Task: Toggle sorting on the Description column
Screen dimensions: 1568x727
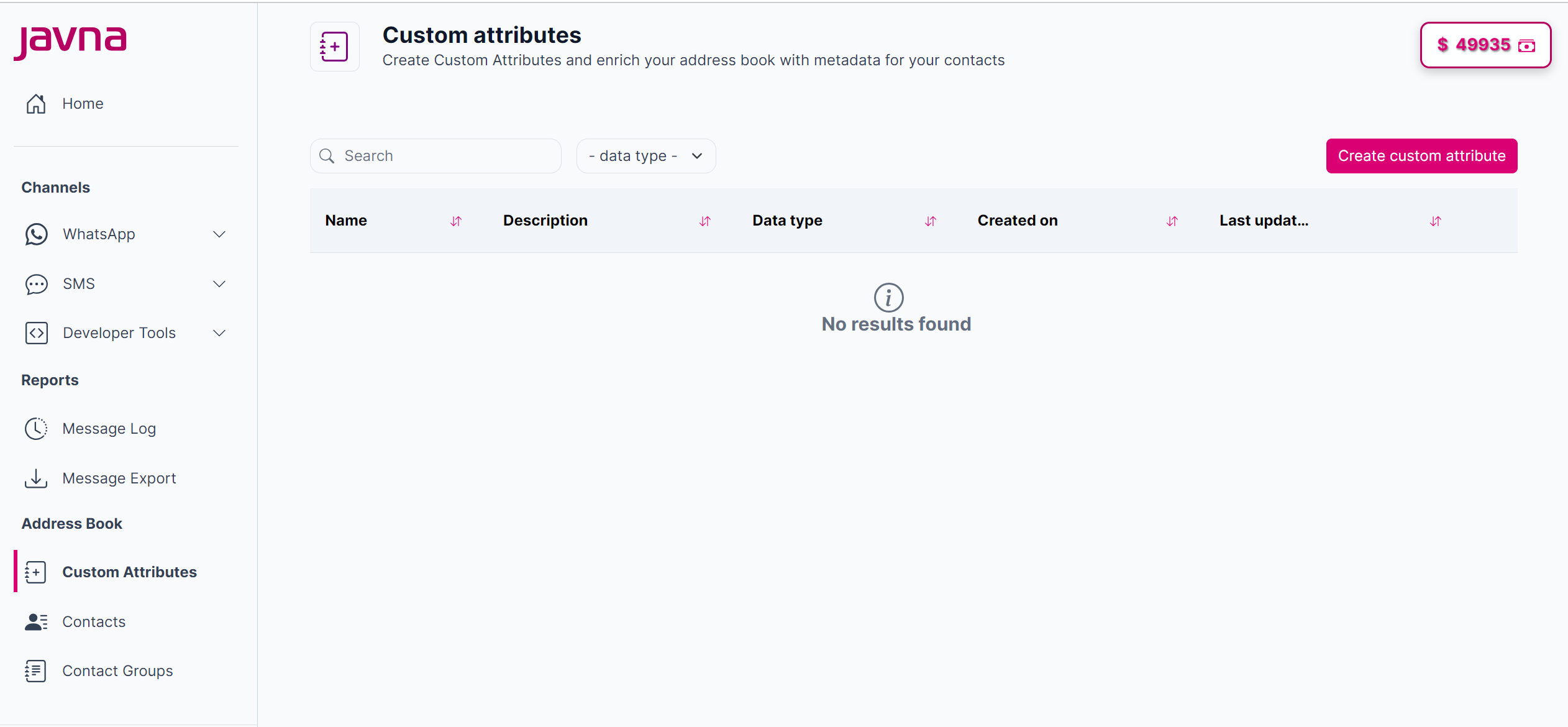Action: (x=704, y=221)
